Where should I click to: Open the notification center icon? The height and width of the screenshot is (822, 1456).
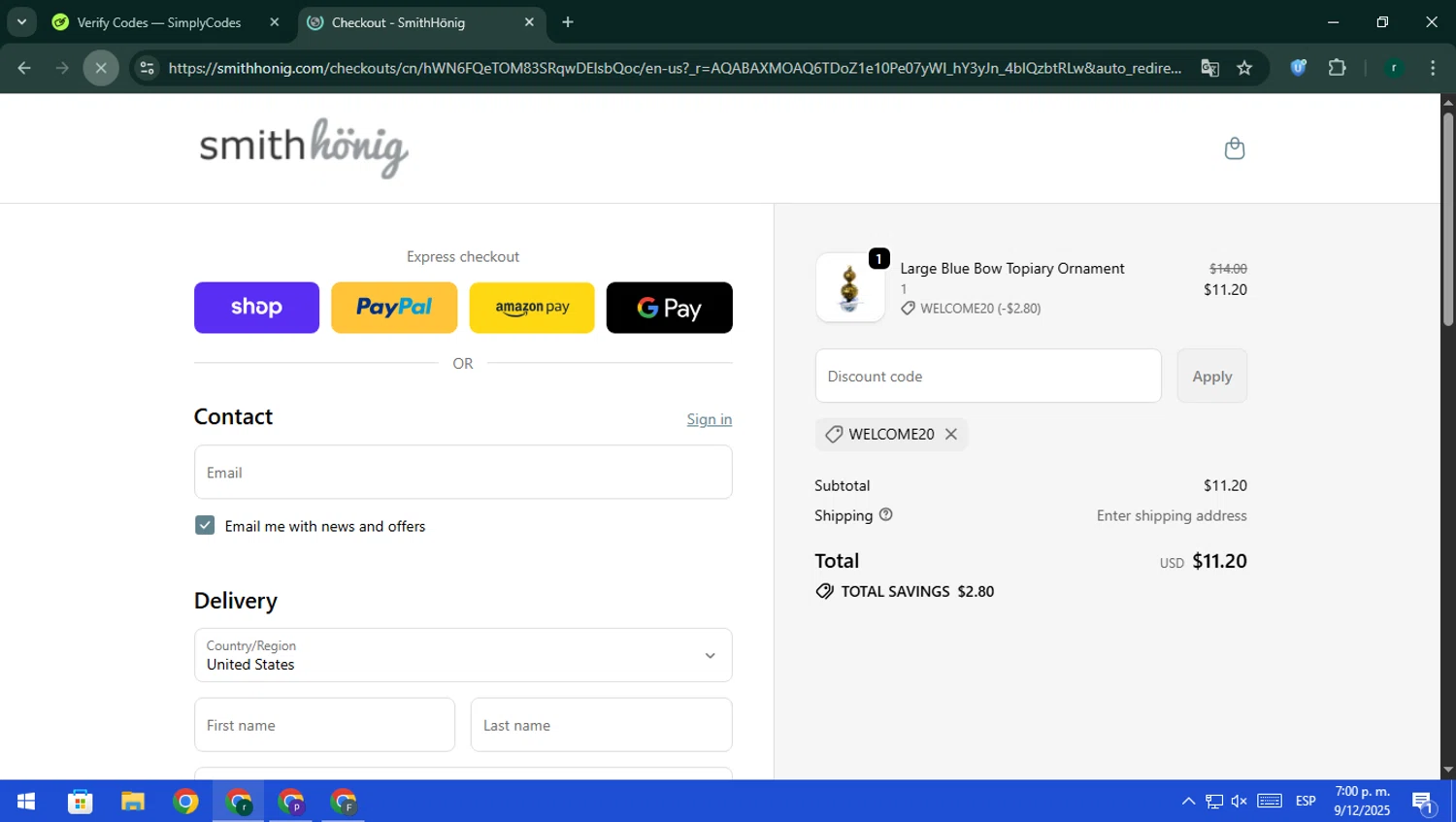click(x=1424, y=802)
